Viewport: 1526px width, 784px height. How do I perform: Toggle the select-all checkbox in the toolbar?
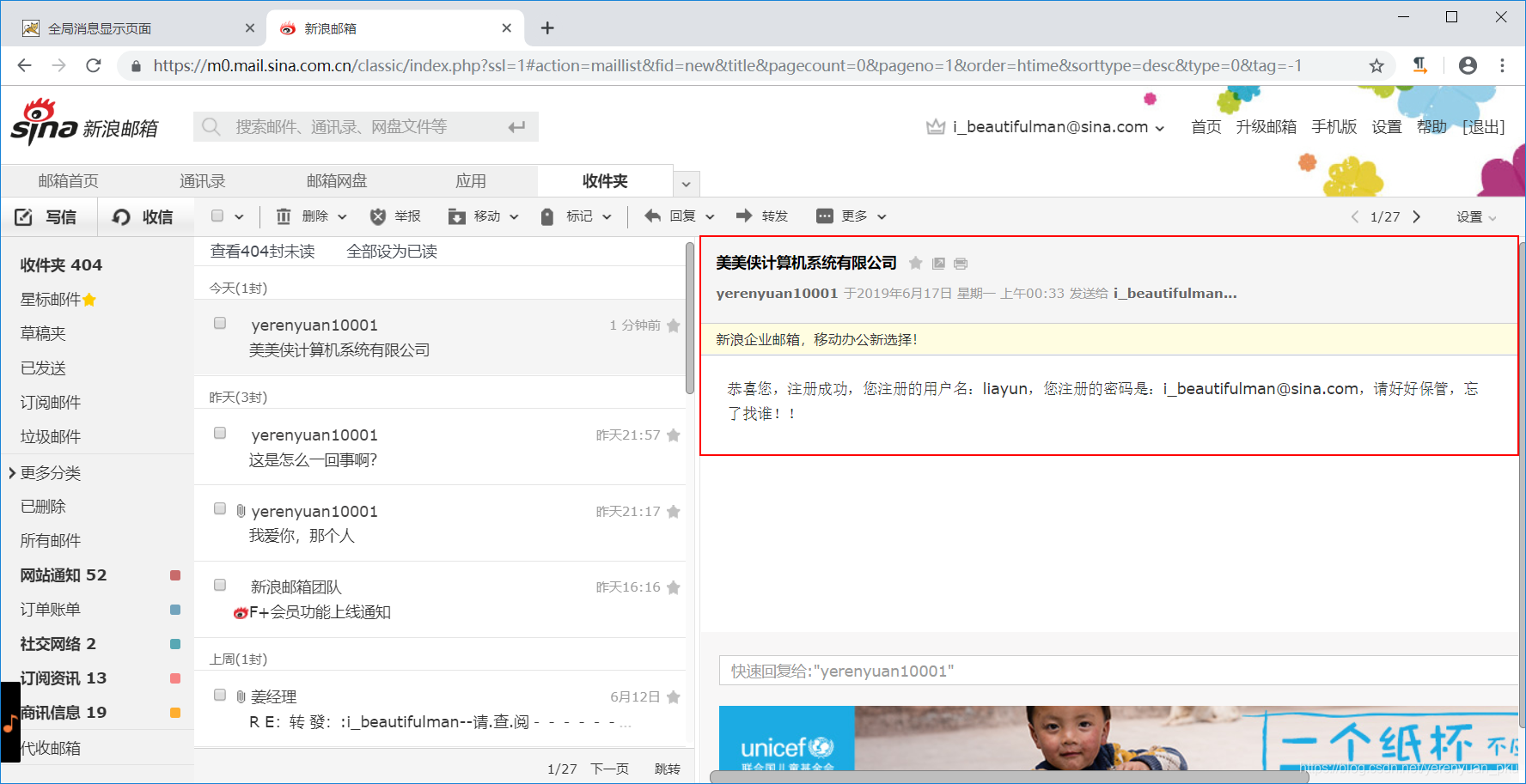217,216
